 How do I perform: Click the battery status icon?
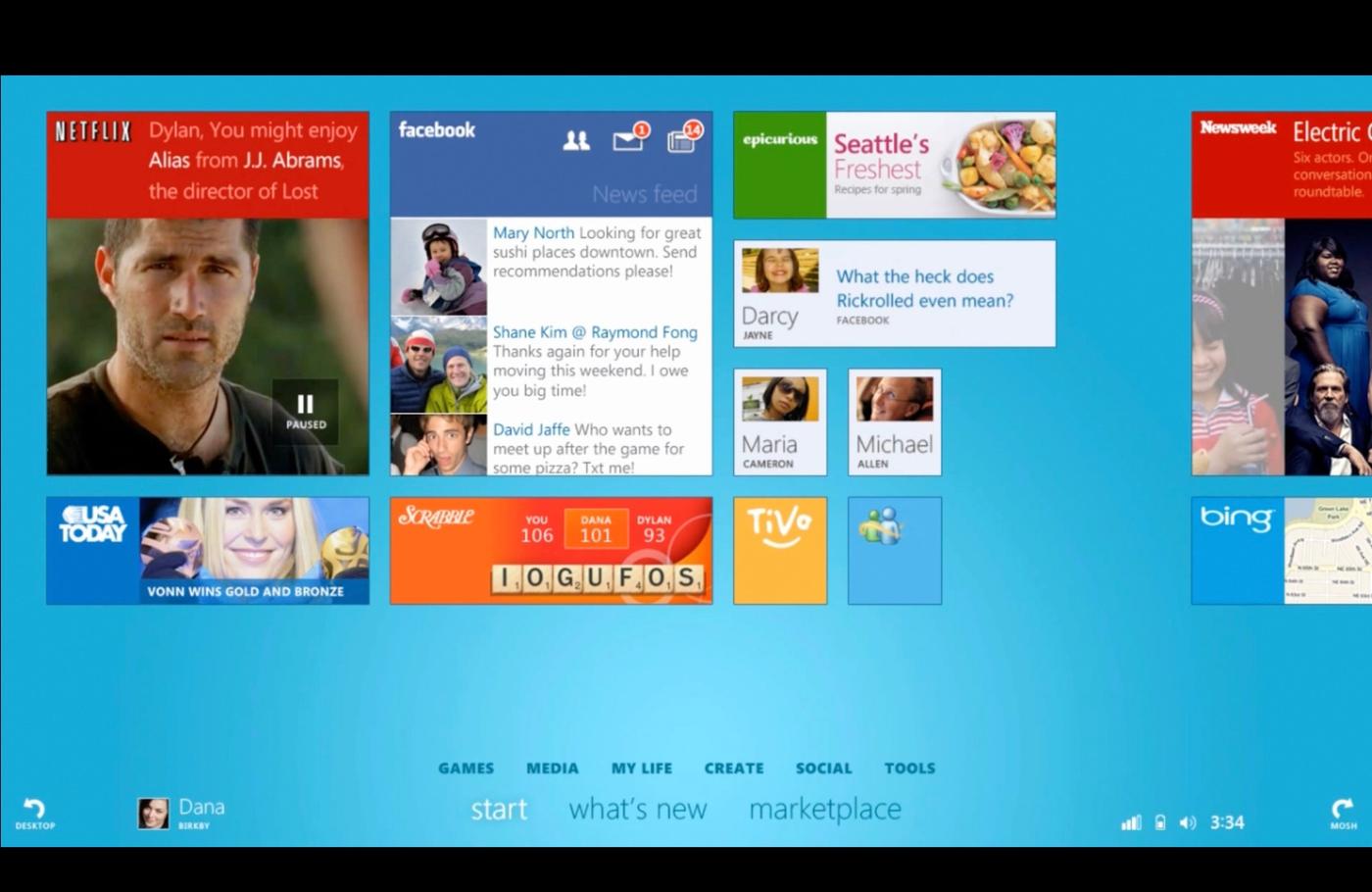coord(1160,822)
